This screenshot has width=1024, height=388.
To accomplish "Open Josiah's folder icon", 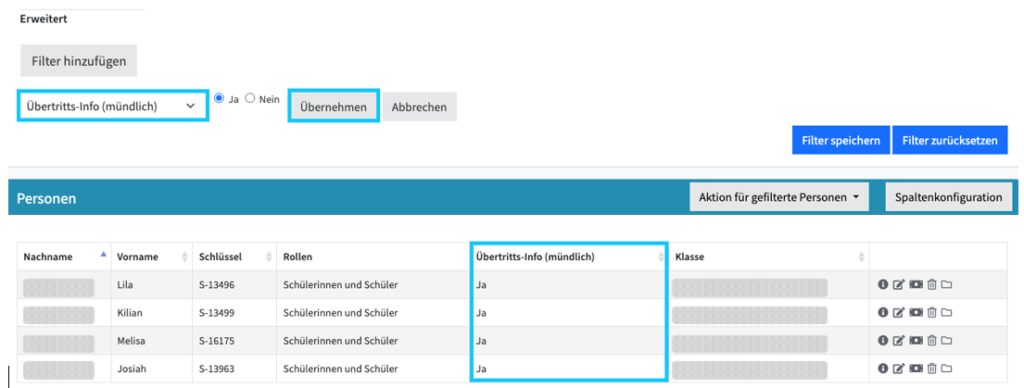I will (946, 368).
